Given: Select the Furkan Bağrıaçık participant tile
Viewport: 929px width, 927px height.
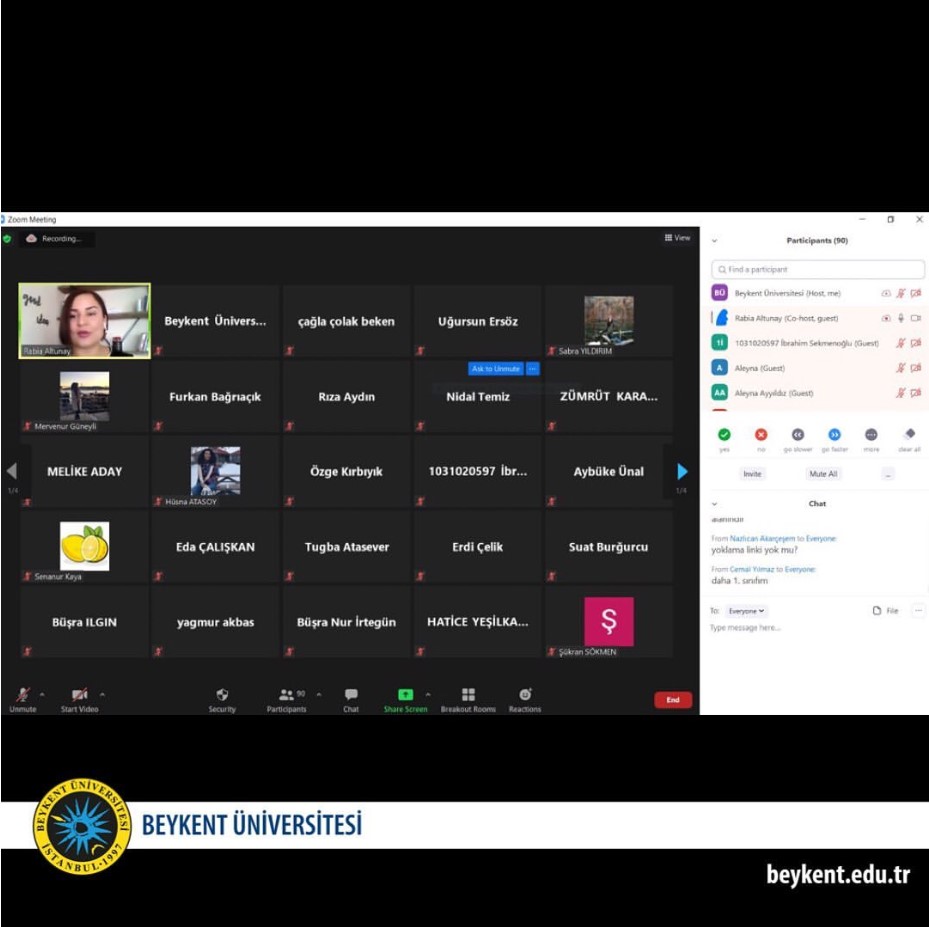Looking at the screenshot, I should pos(215,396).
